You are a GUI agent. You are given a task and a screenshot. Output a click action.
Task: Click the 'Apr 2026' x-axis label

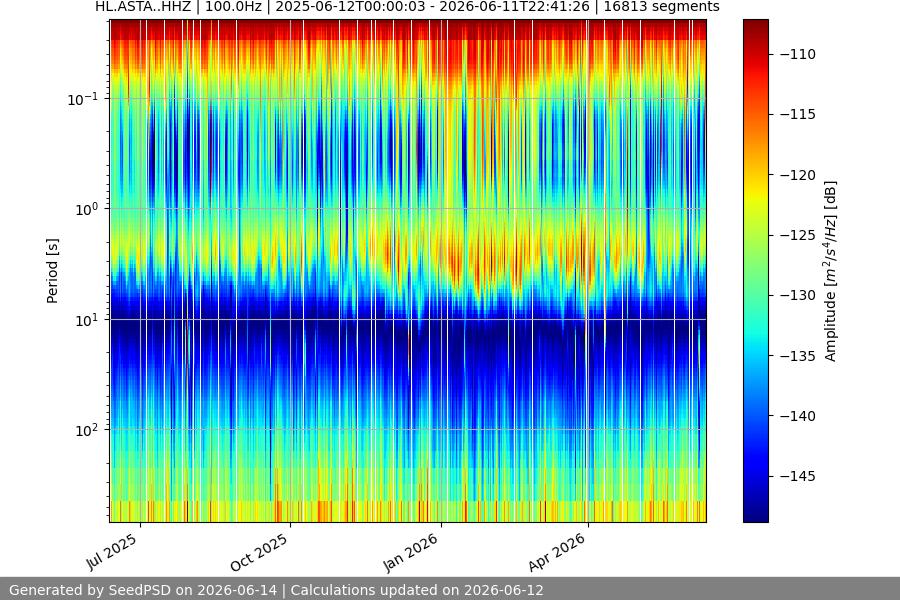(x=557, y=552)
